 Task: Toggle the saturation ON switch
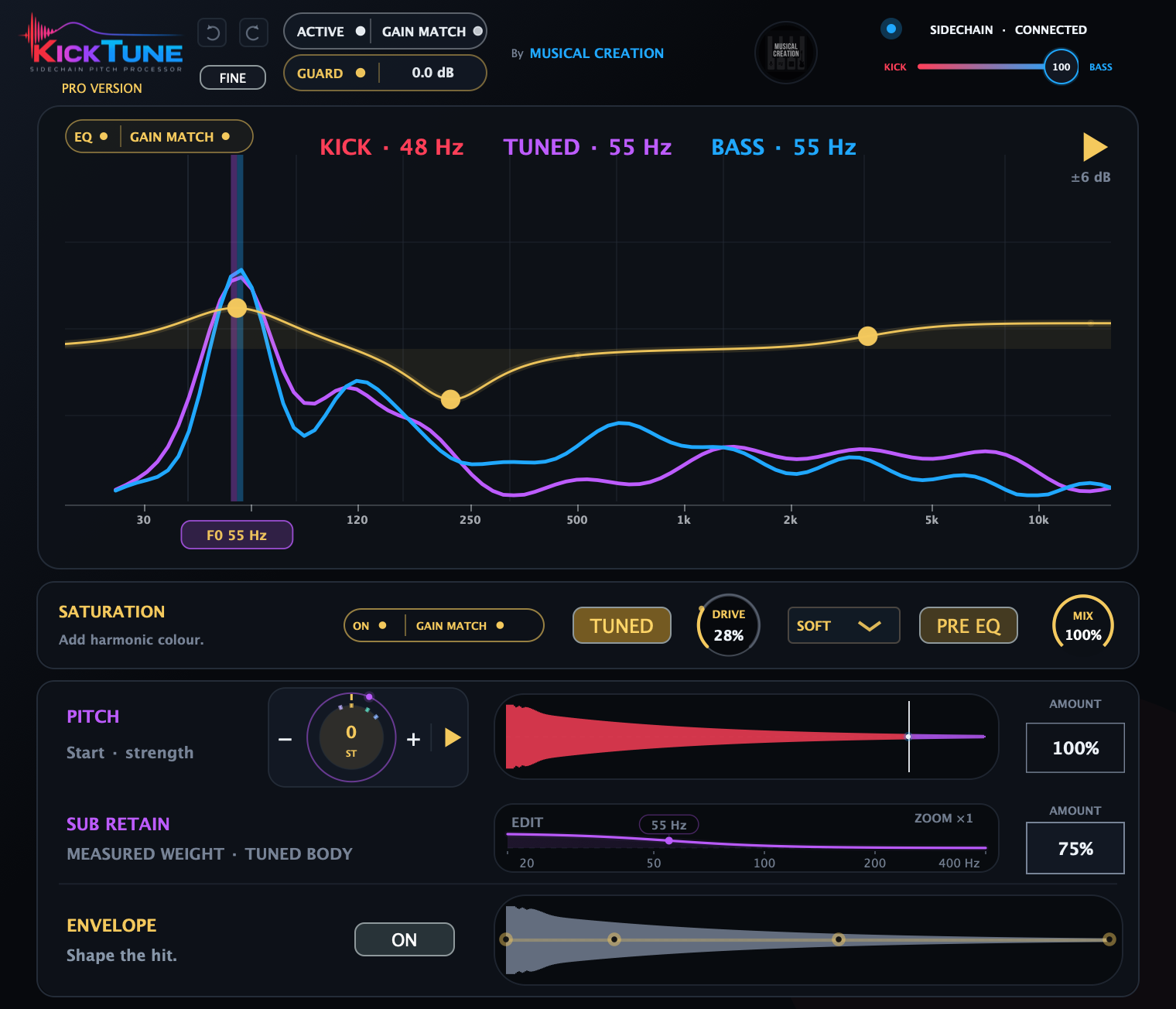point(370,625)
